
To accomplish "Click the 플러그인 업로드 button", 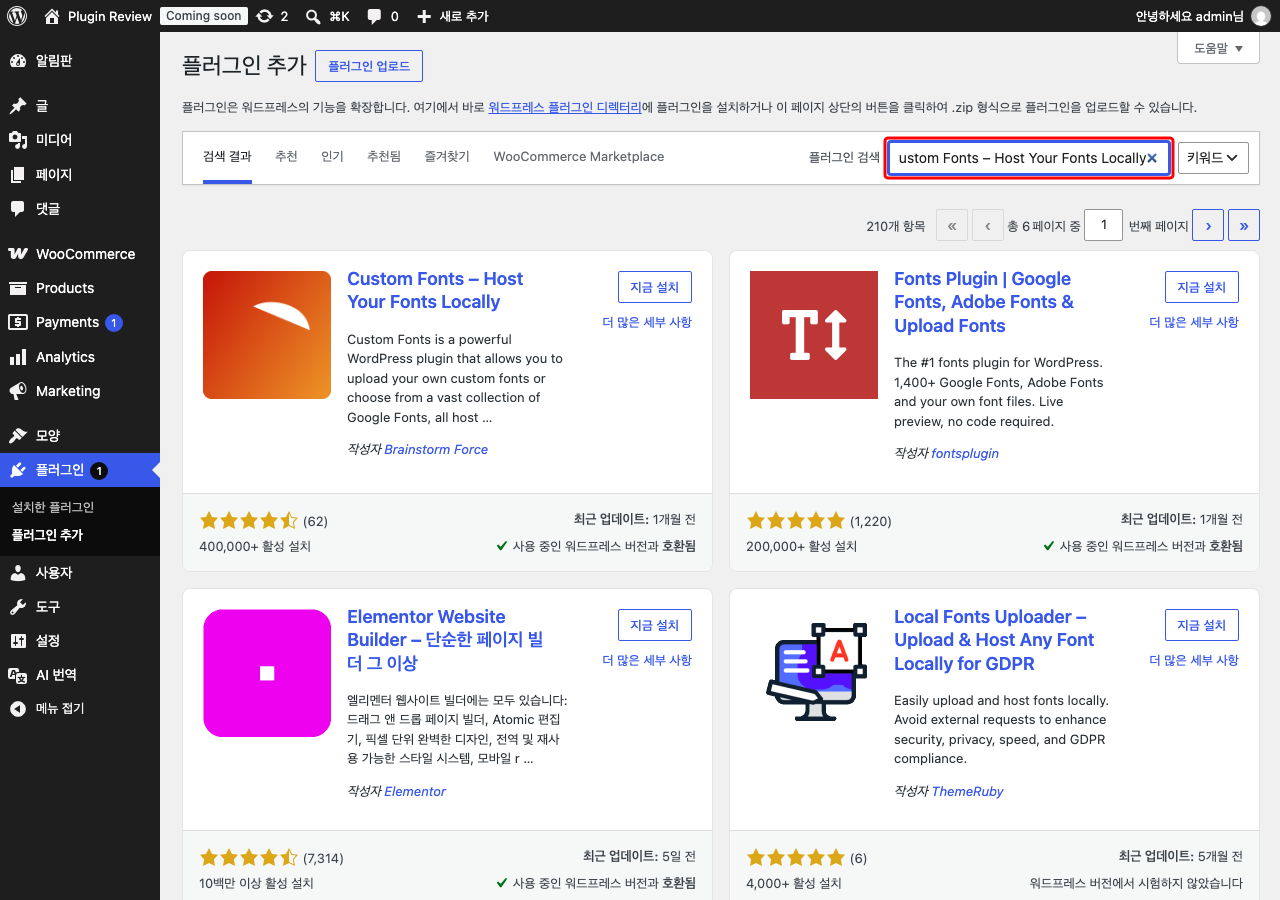I will click(369, 66).
